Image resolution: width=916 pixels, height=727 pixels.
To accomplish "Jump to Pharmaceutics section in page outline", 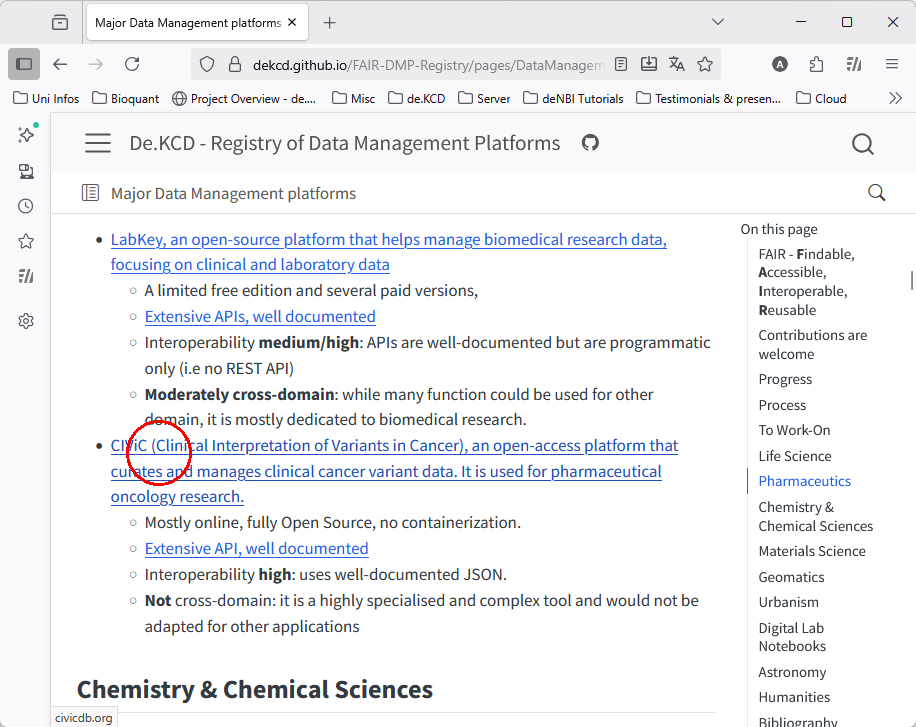I will pyautogui.click(x=804, y=481).
